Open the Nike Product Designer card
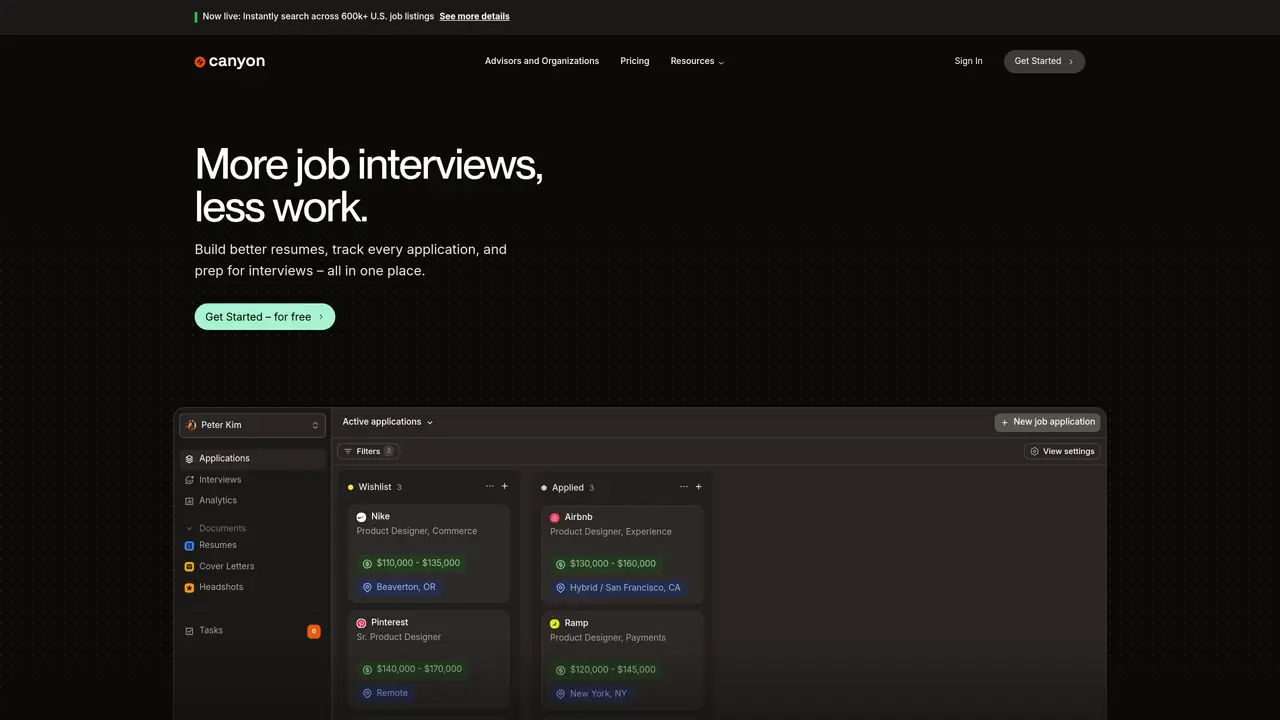Image resolution: width=1280 pixels, height=720 pixels. coord(429,554)
